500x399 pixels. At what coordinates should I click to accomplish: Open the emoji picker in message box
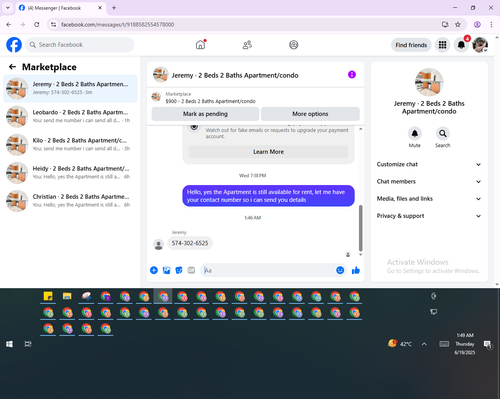(x=340, y=270)
